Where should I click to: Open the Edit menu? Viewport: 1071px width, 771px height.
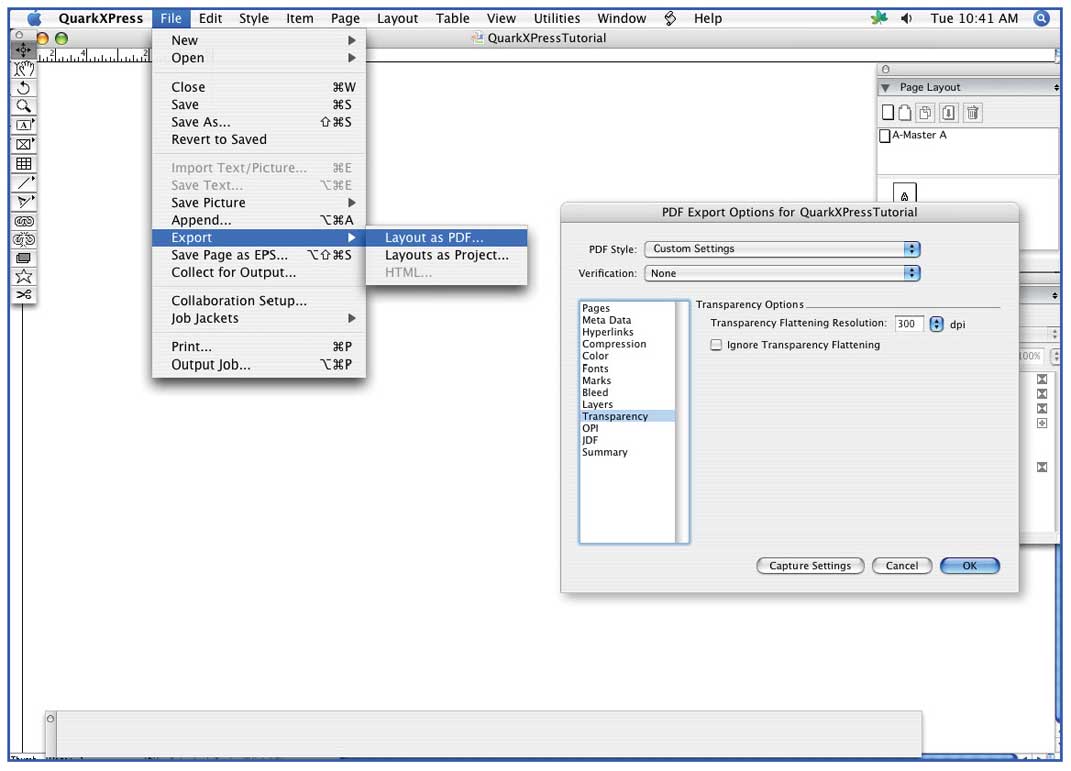pyautogui.click(x=210, y=18)
